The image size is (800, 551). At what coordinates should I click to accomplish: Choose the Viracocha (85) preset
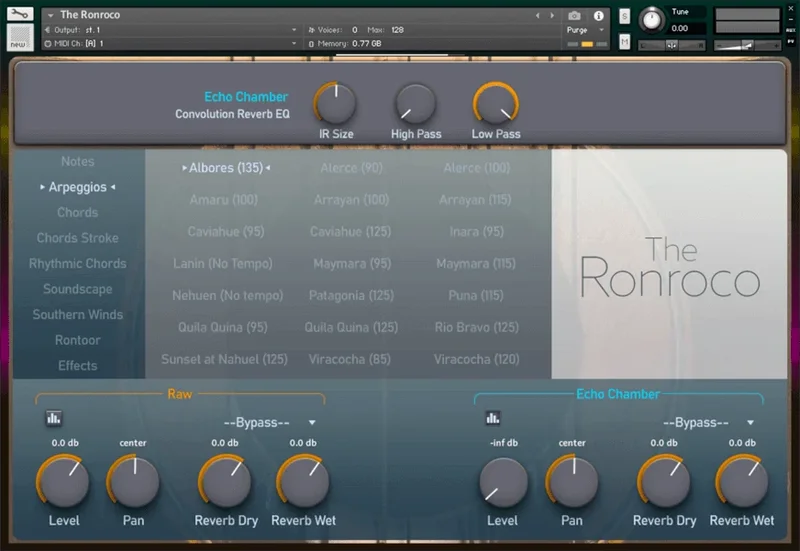(x=349, y=360)
